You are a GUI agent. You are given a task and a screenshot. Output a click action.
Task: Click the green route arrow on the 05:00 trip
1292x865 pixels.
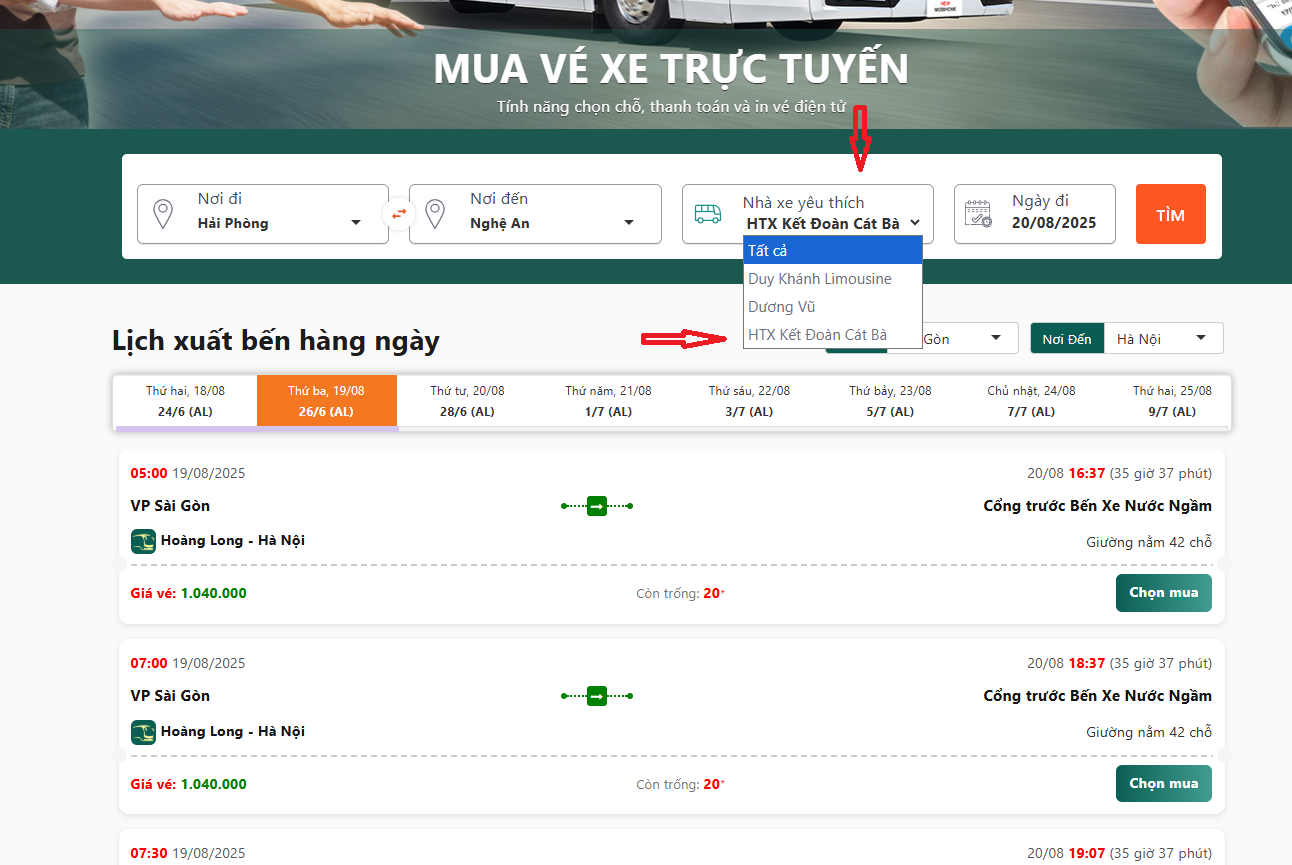597,506
